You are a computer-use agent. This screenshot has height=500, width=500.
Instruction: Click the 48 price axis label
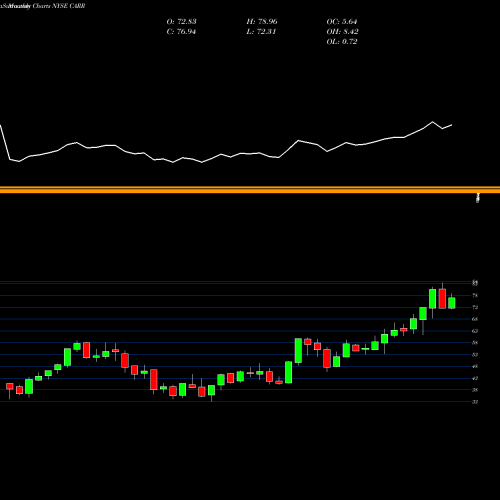tap(475, 366)
